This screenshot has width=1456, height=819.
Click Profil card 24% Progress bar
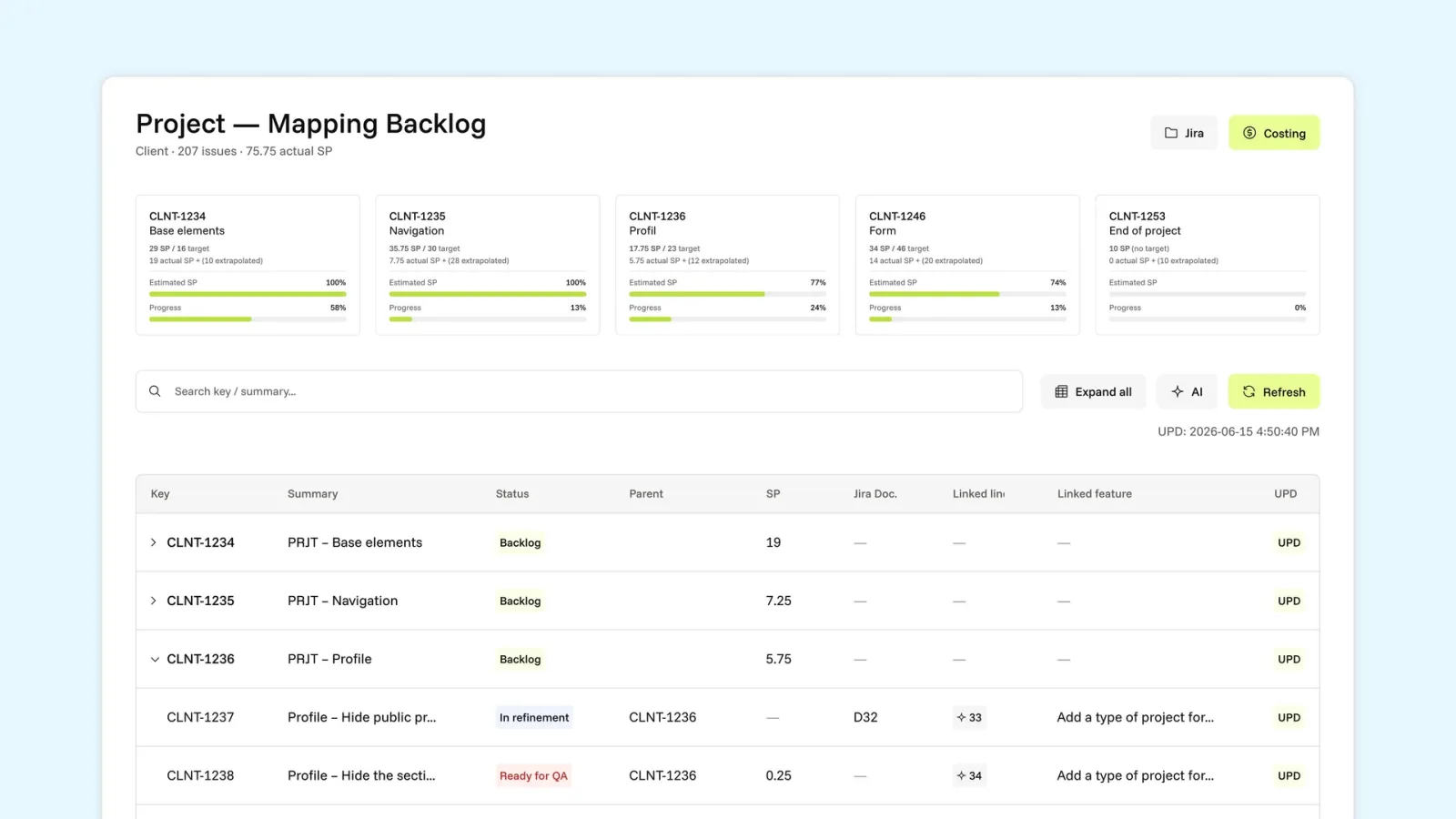pyautogui.click(x=727, y=319)
